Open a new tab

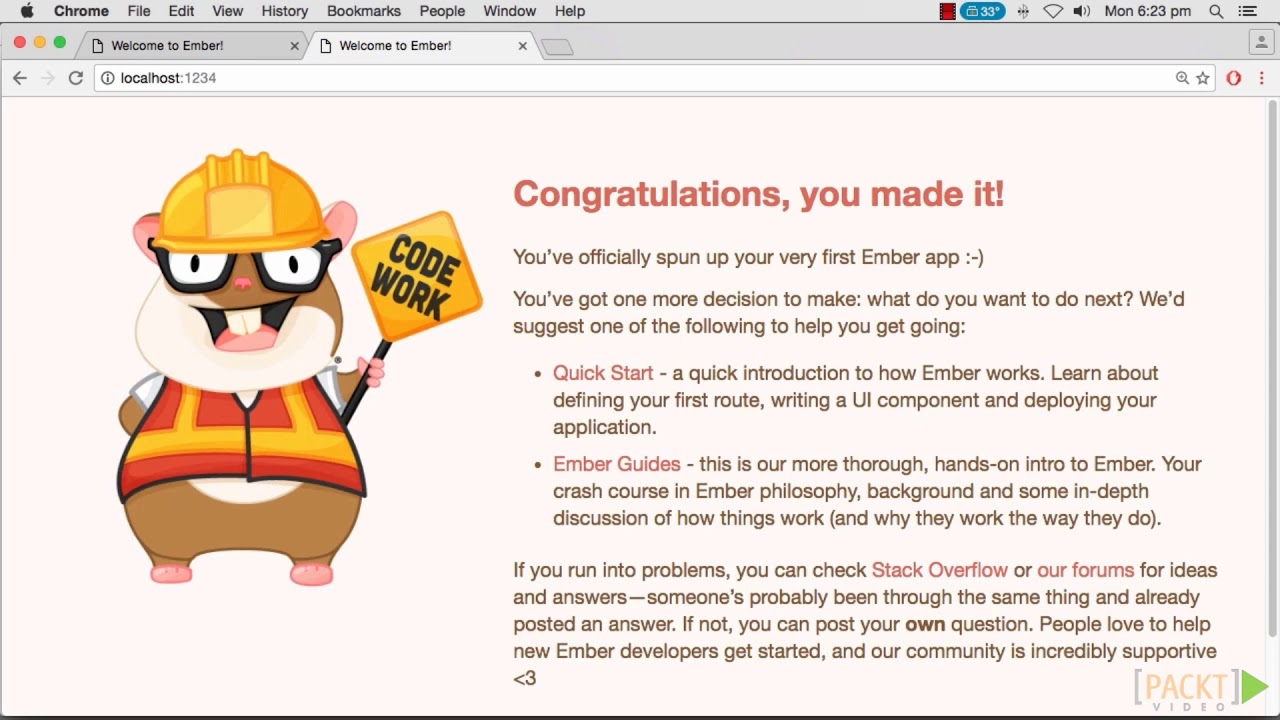(x=557, y=46)
